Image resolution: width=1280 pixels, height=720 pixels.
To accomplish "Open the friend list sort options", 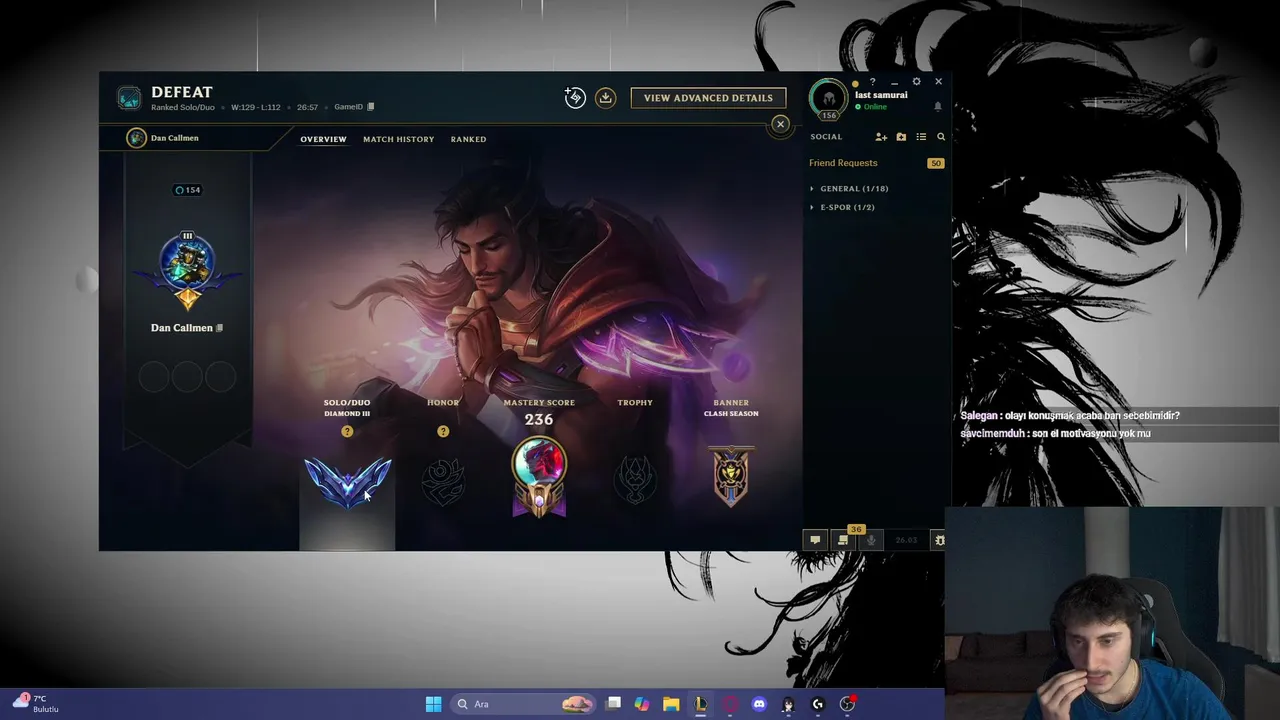I will point(921,137).
